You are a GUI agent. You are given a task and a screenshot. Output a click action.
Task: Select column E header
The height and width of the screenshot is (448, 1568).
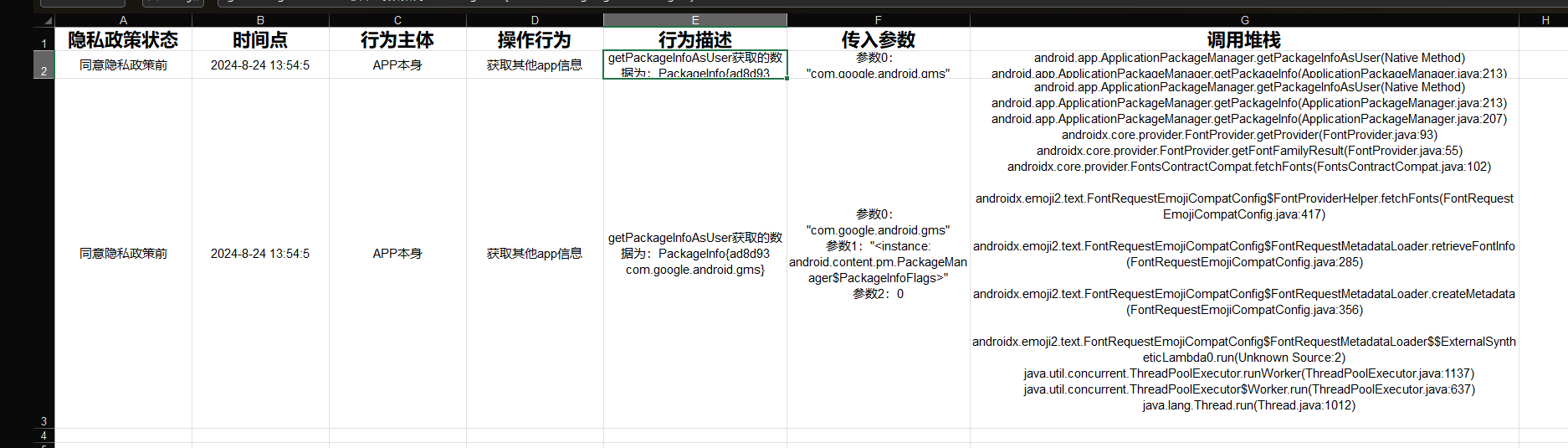click(x=694, y=20)
